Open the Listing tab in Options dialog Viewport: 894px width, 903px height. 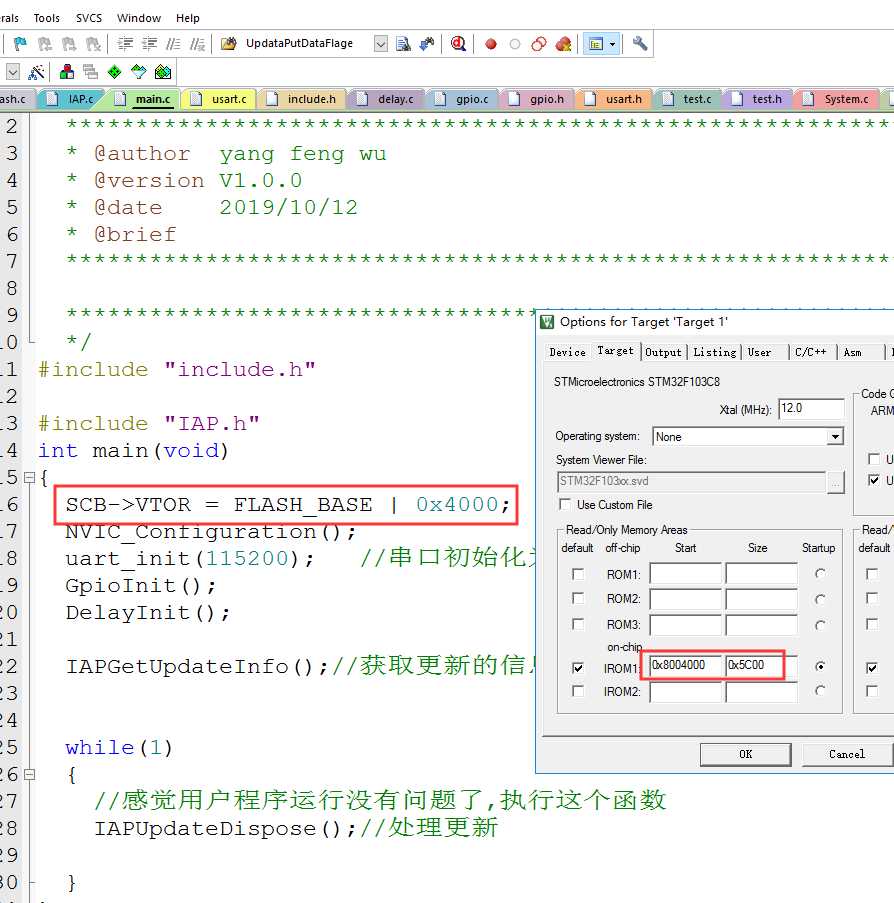(x=714, y=352)
